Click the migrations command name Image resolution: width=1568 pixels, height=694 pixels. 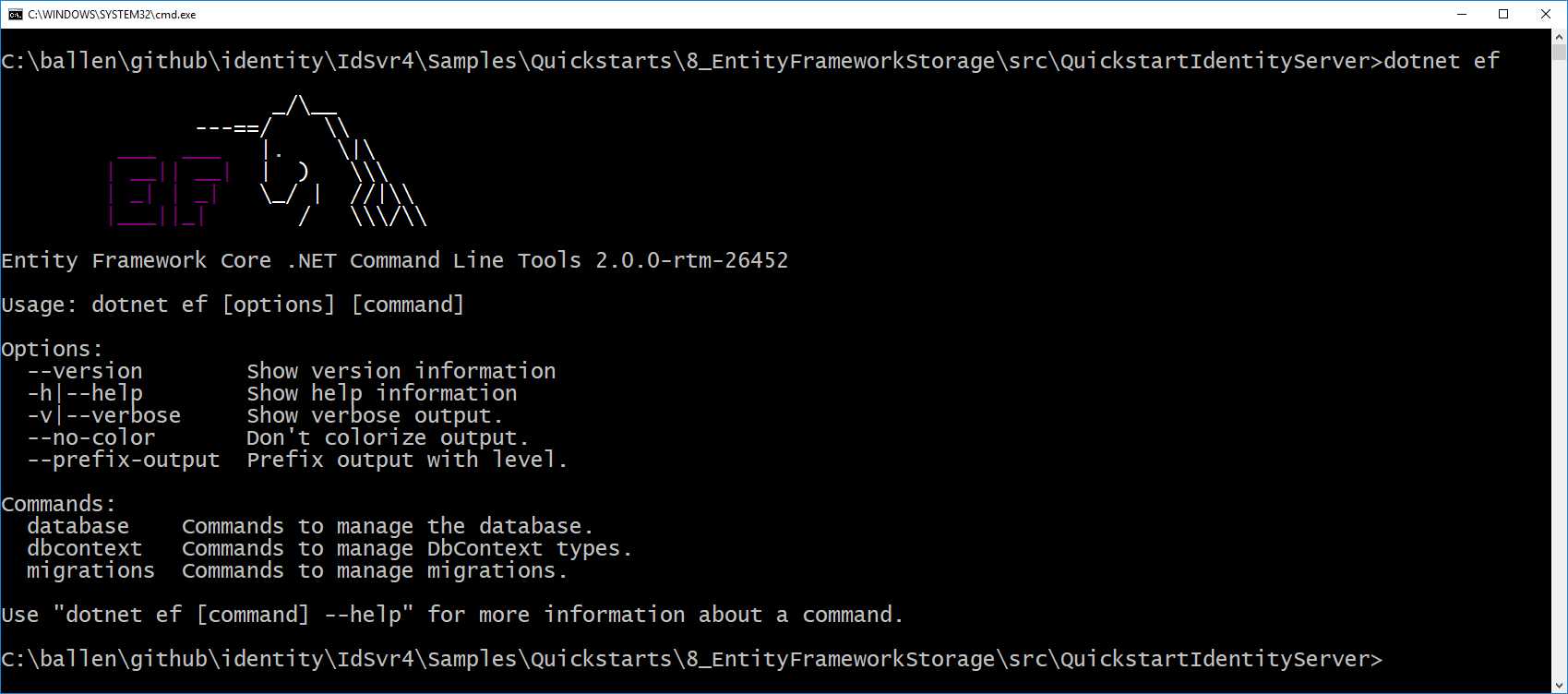coord(91,570)
